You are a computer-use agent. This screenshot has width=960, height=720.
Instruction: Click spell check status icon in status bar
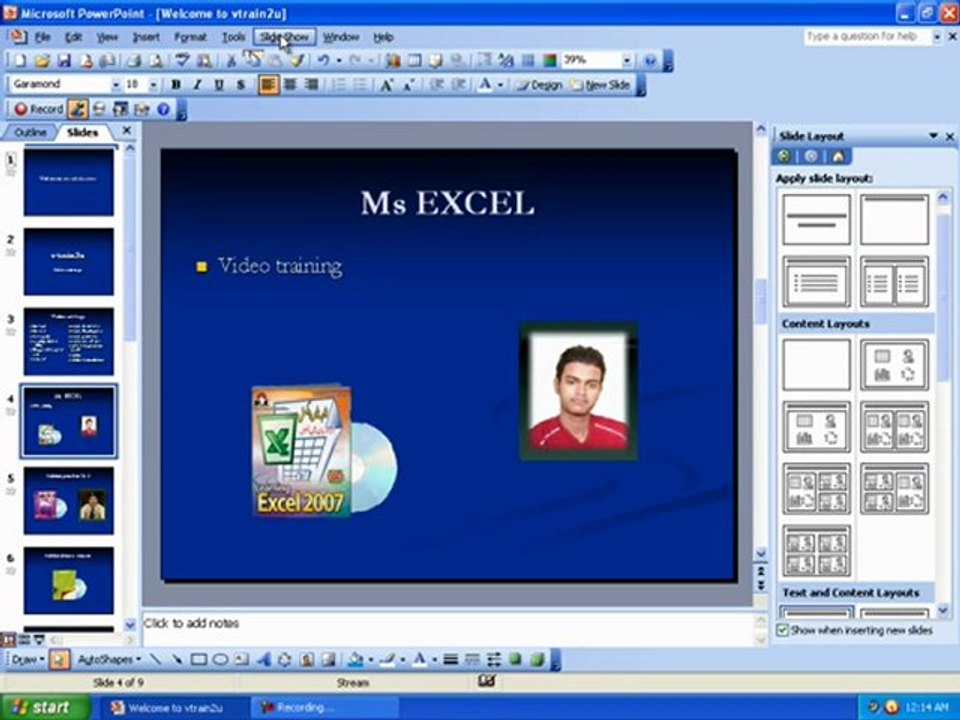point(487,681)
